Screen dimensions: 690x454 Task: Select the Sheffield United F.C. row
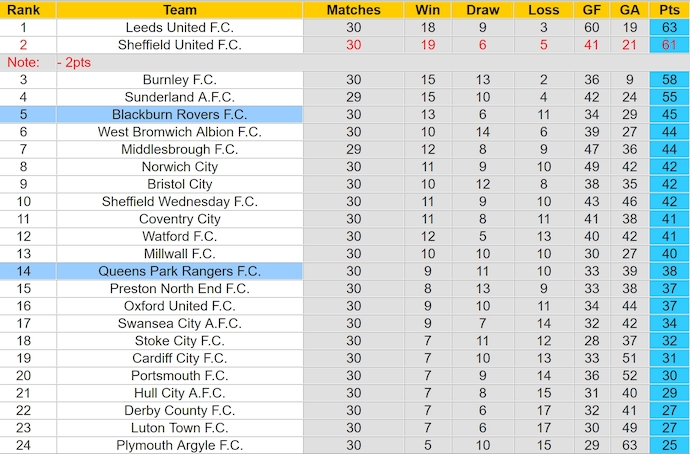[x=345, y=45]
